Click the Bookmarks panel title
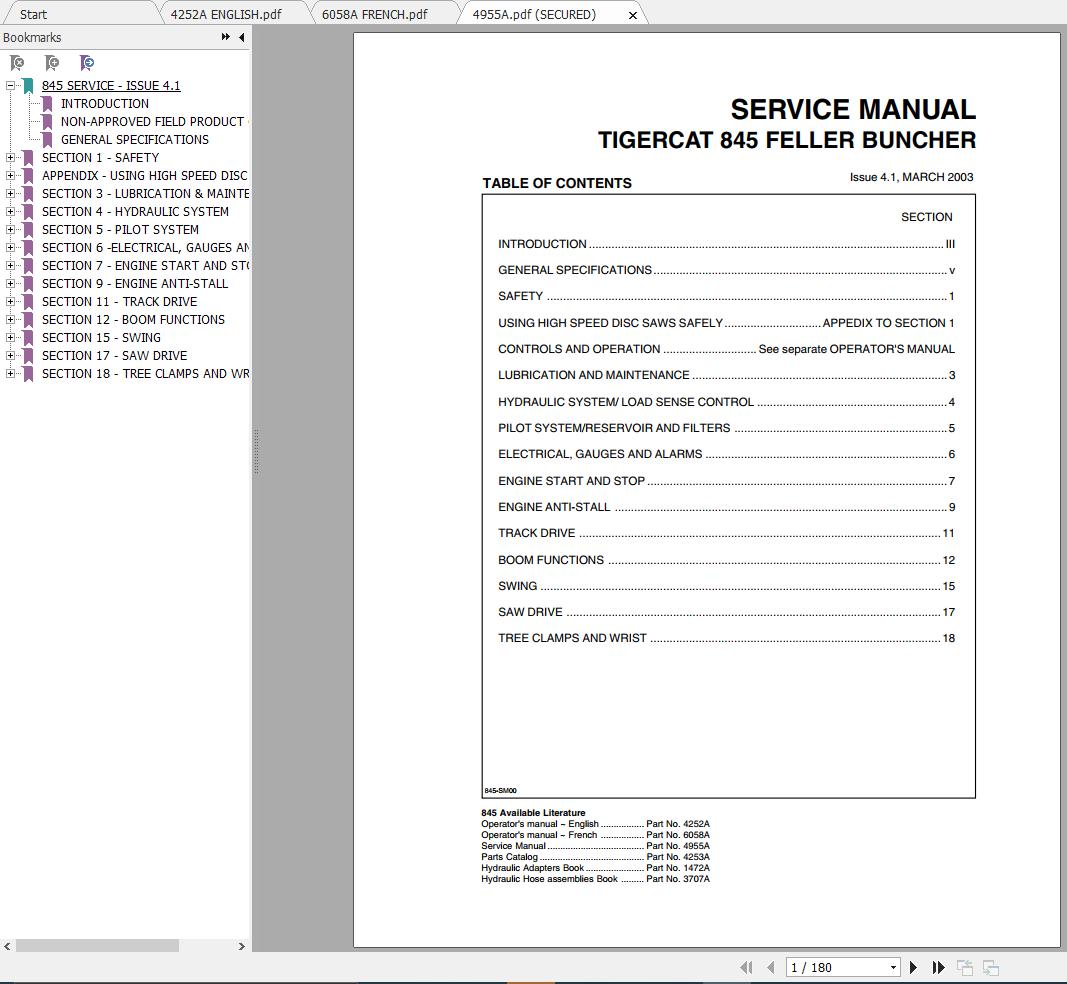1067x984 pixels. (x=32, y=37)
